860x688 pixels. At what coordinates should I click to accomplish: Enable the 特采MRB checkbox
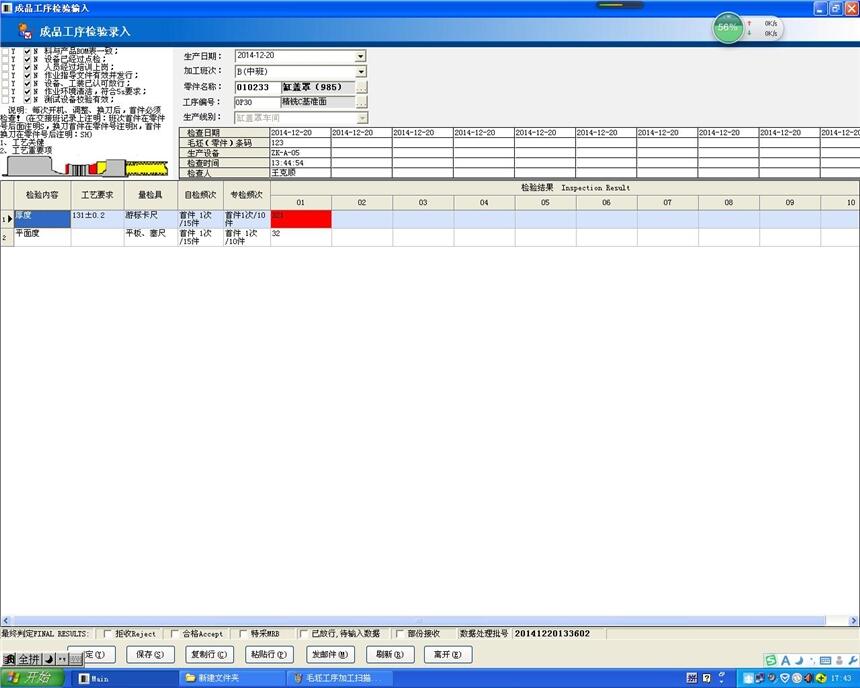pyautogui.click(x=243, y=633)
